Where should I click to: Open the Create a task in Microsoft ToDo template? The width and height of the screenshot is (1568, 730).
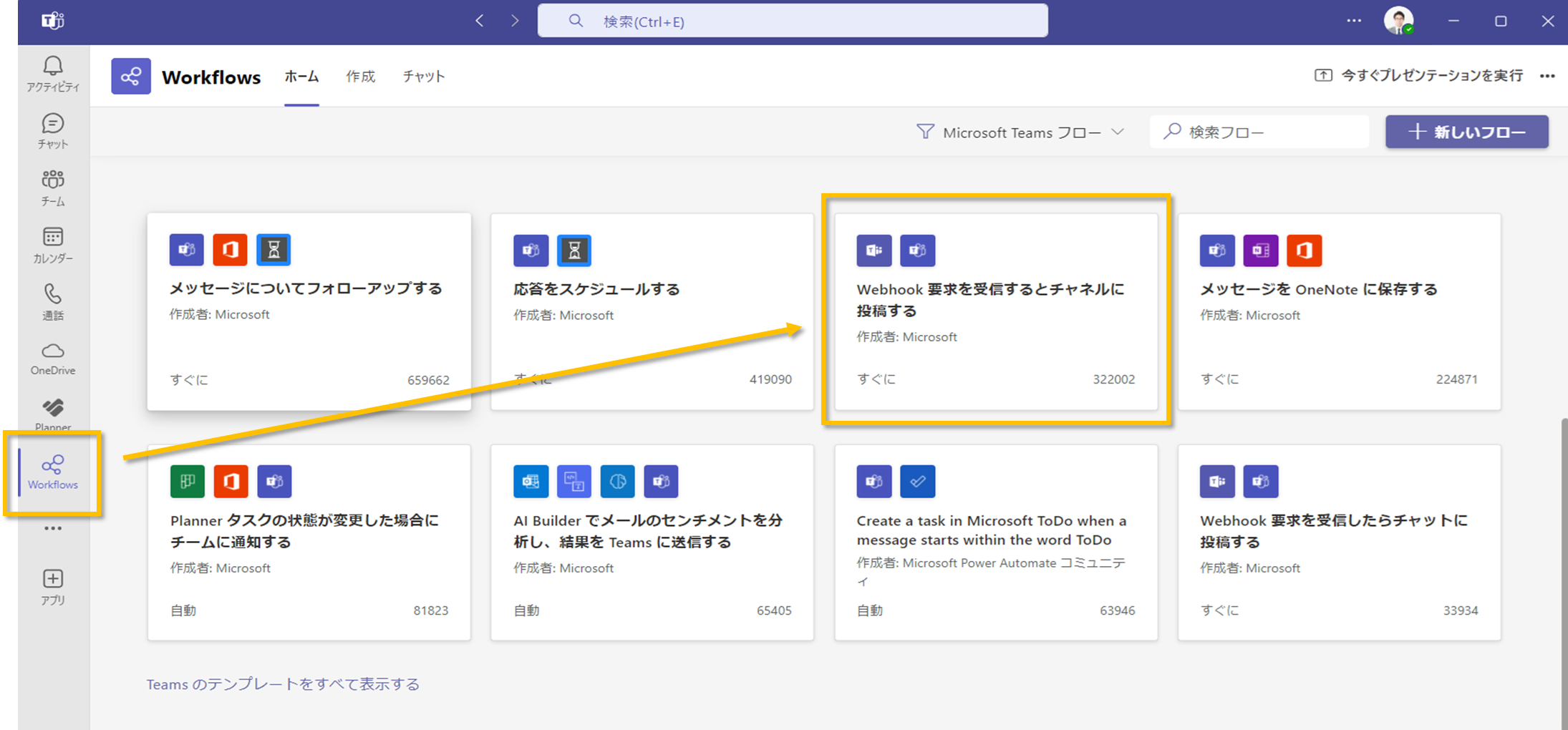996,542
